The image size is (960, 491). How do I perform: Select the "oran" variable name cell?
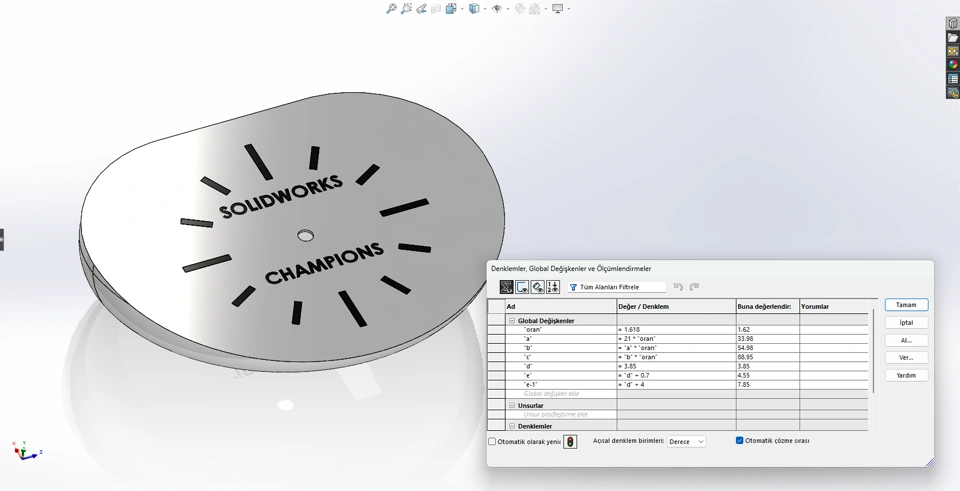561,329
